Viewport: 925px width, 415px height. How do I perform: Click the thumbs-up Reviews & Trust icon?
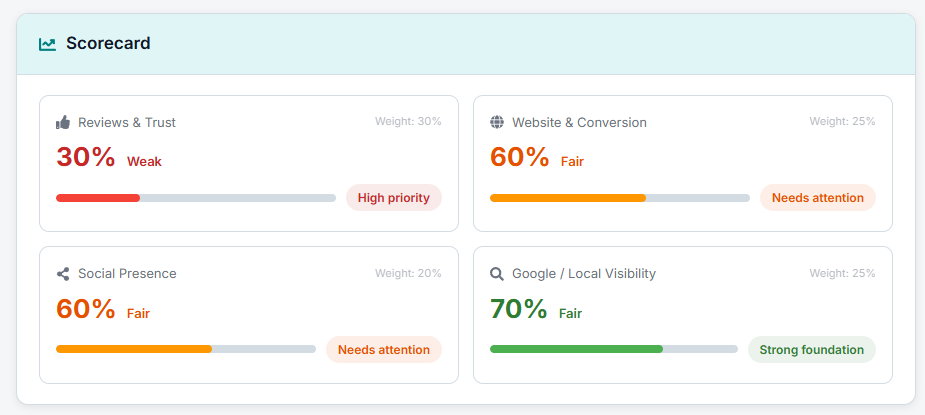63,122
